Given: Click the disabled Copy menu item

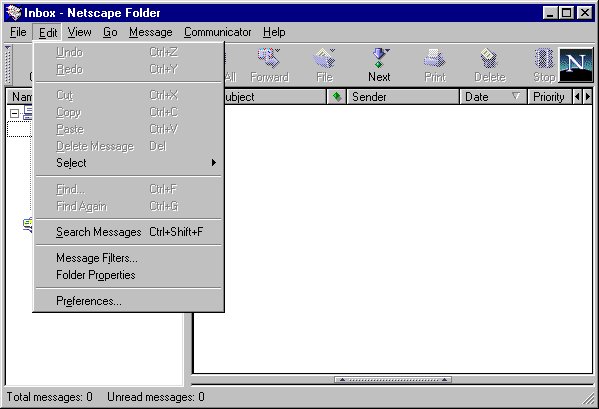Looking at the screenshot, I should (x=129, y=112).
